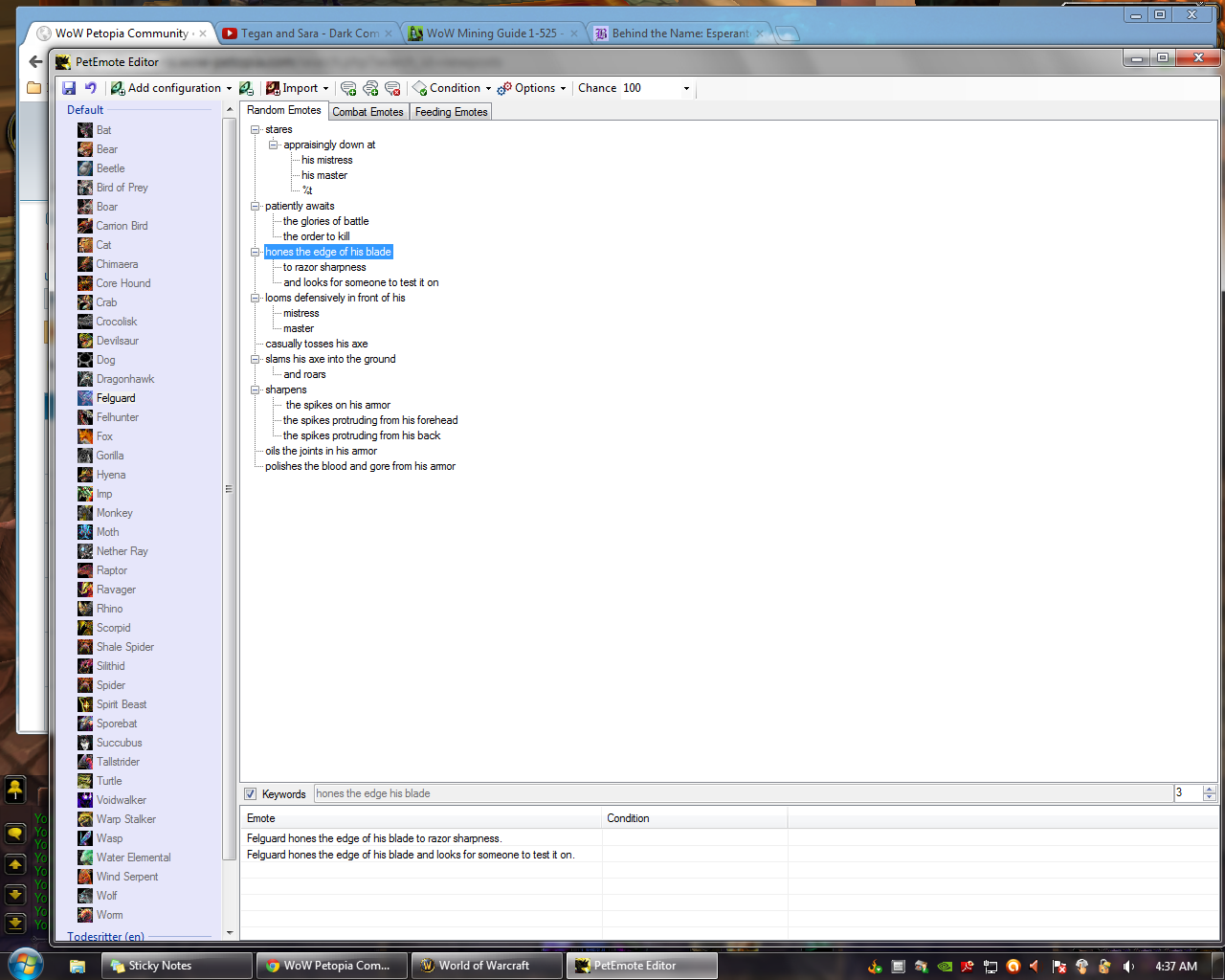Switch to WoW Petopia Community browser tab
This screenshot has width=1225, height=980.
(x=120, y=33)
